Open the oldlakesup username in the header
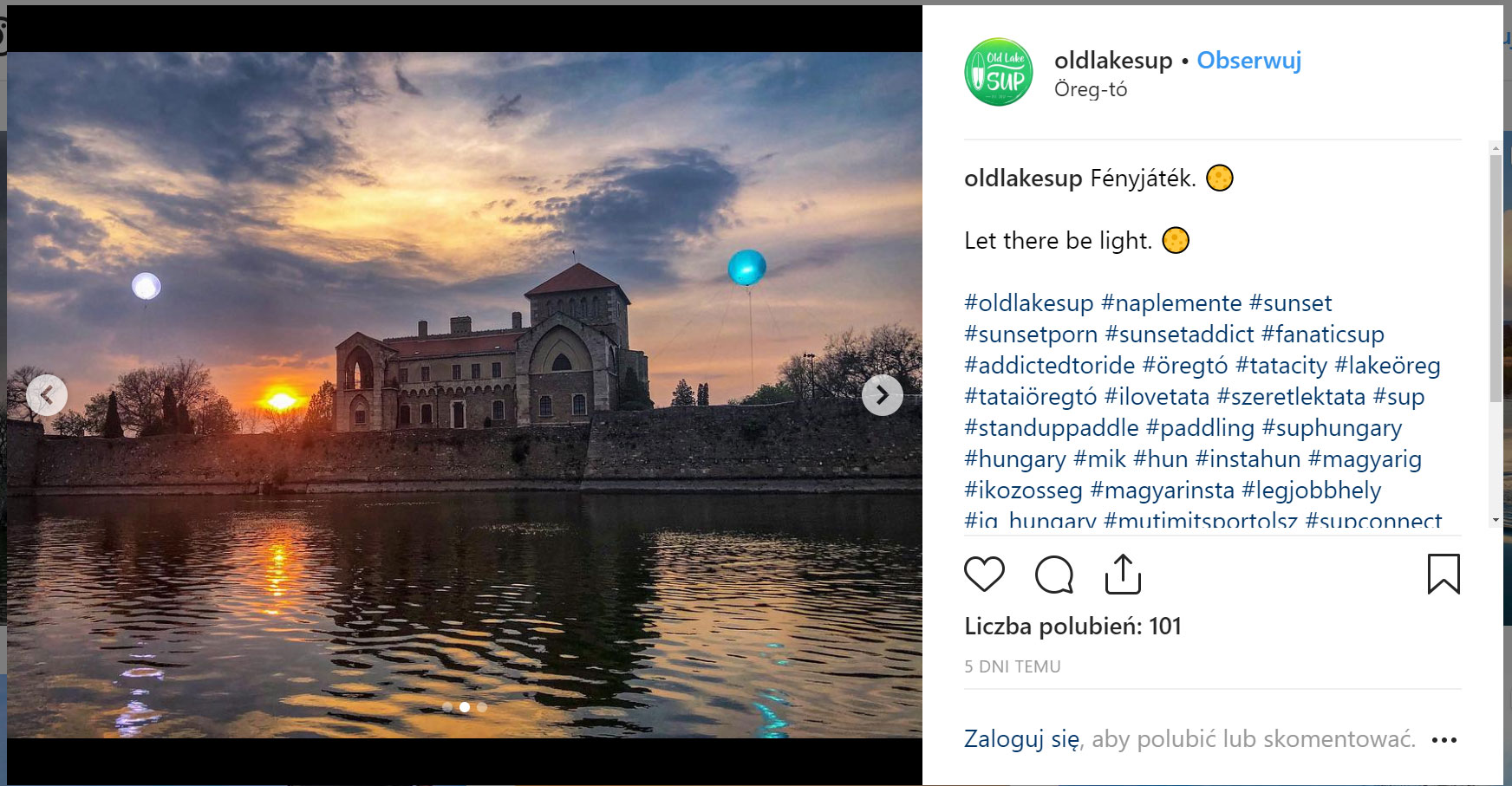The height and width of the screenshot is (786, 1512). click(1113, 61)
